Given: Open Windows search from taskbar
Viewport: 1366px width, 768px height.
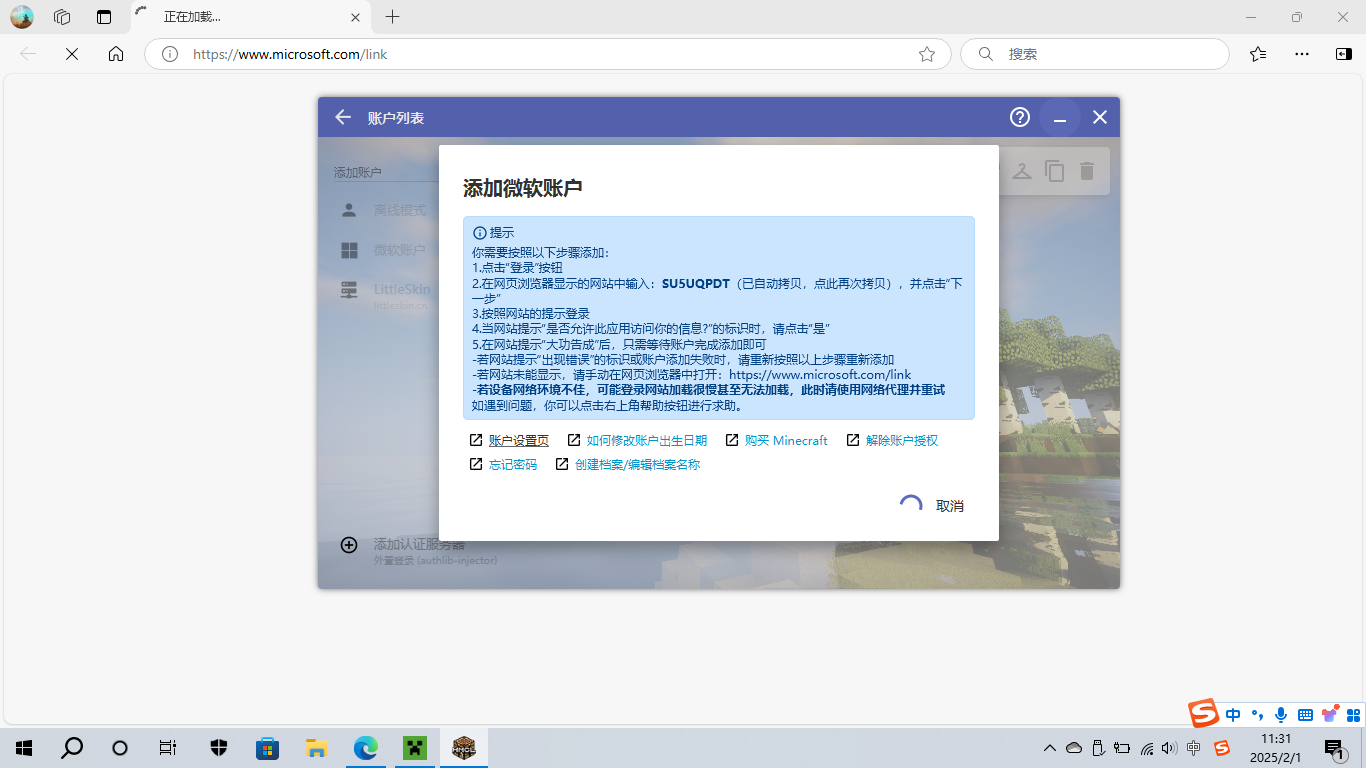Looking at the screenshot, I should [x=72, y=748].
